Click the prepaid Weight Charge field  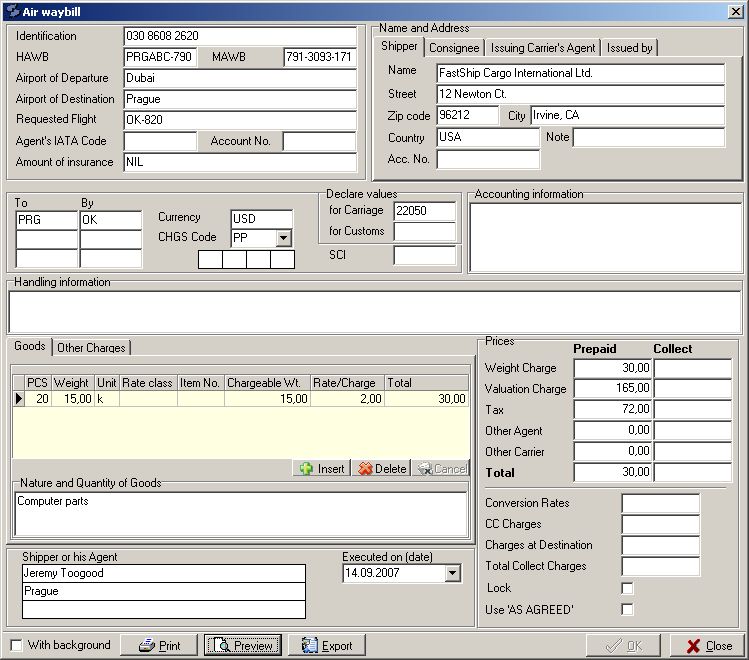click(x=613, y=368)
